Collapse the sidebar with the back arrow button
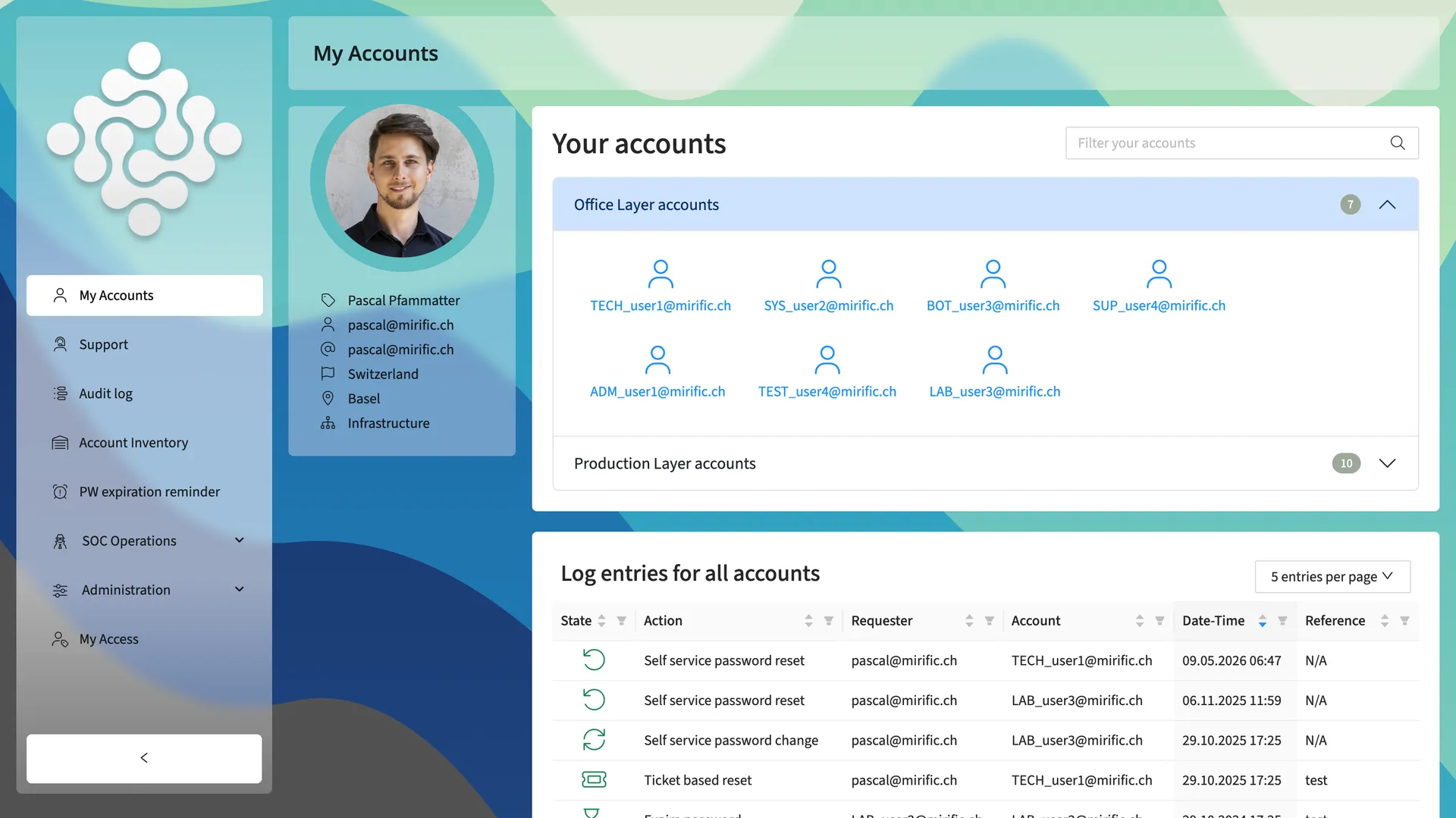The image size is (1456, 818). pos(144,758)
